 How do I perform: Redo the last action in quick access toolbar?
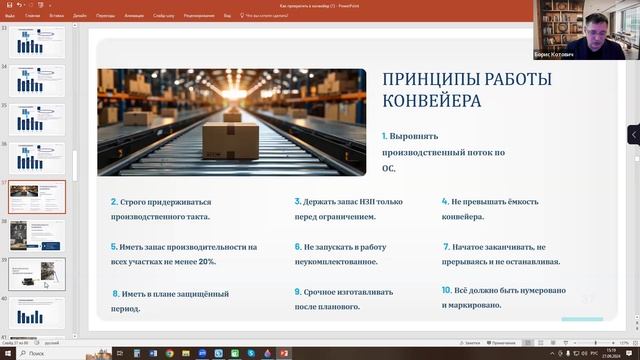pos(30,5)
